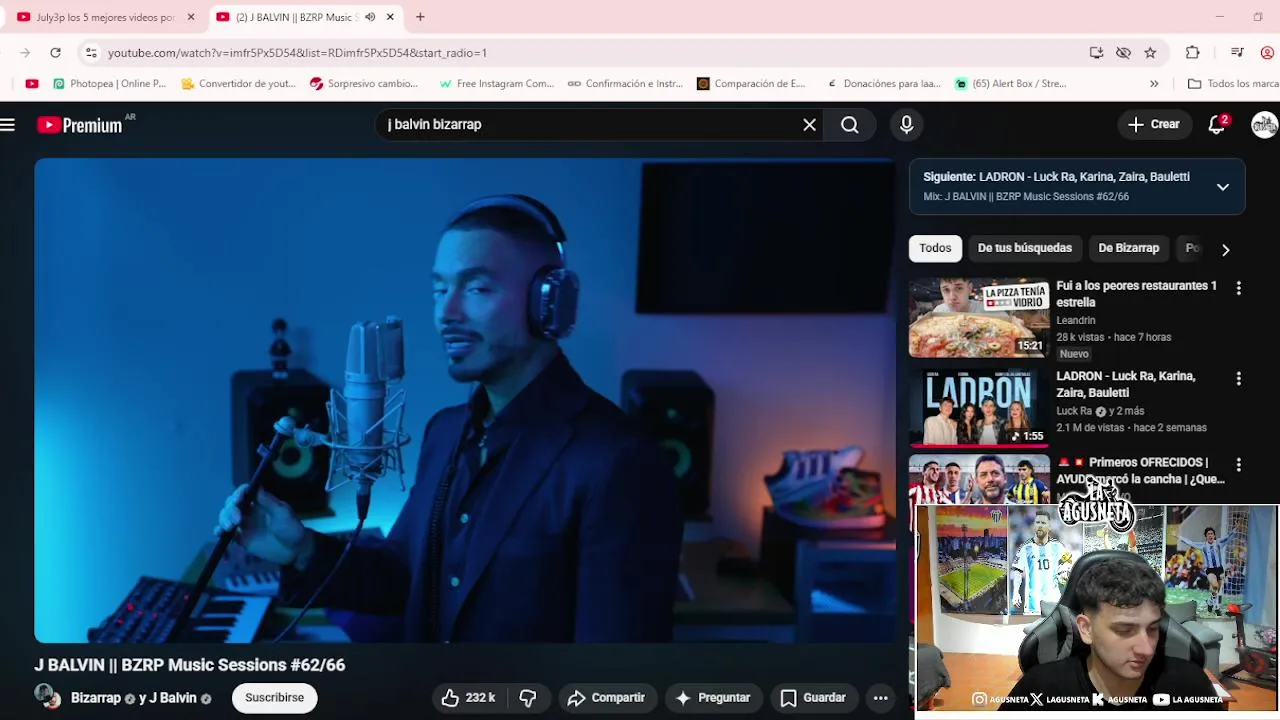Close the July3p browser tab
The height and width of the screenshot is (720, 1280).
[191, 17]
